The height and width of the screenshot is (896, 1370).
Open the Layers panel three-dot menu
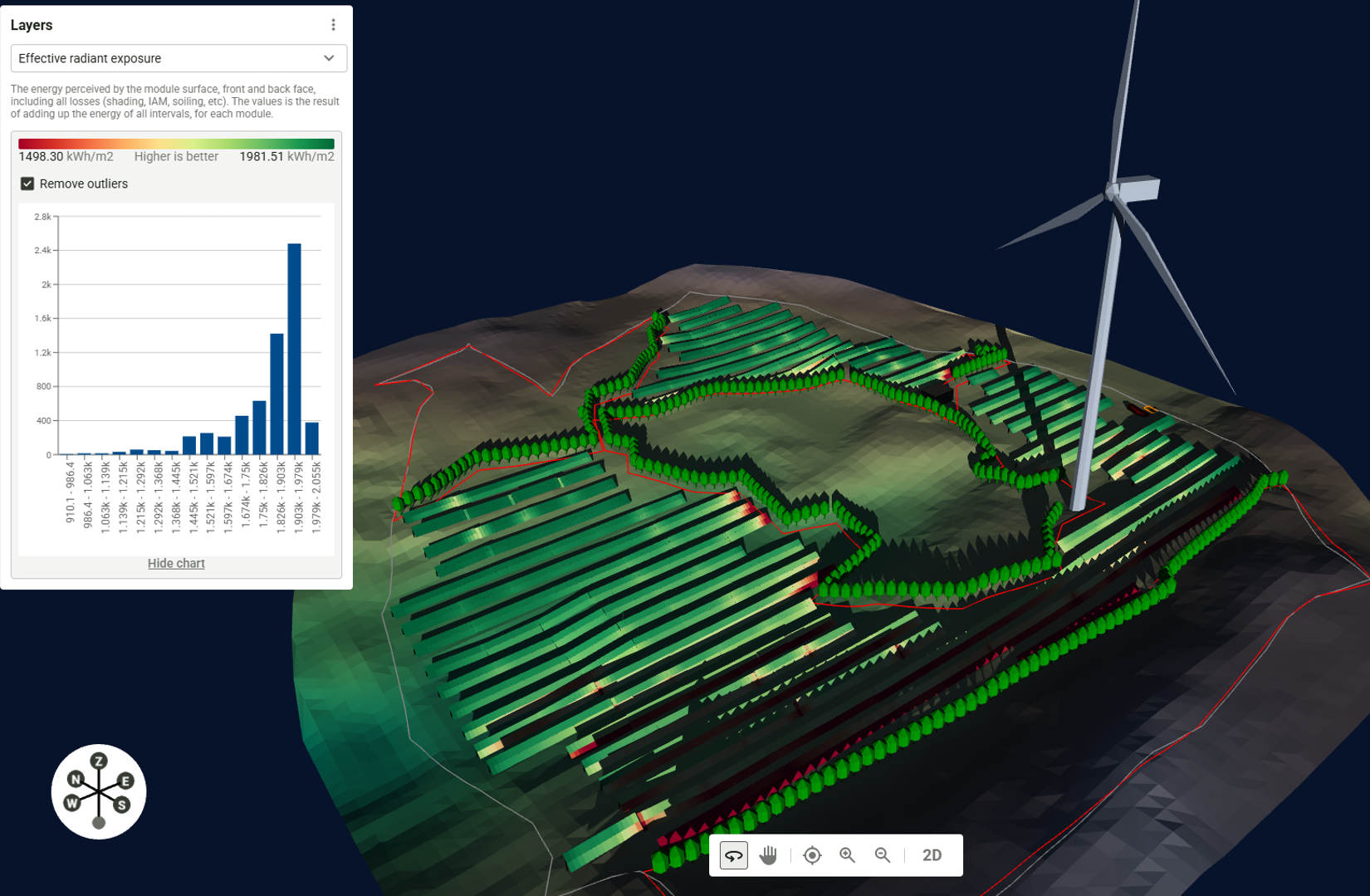point(333,25)
